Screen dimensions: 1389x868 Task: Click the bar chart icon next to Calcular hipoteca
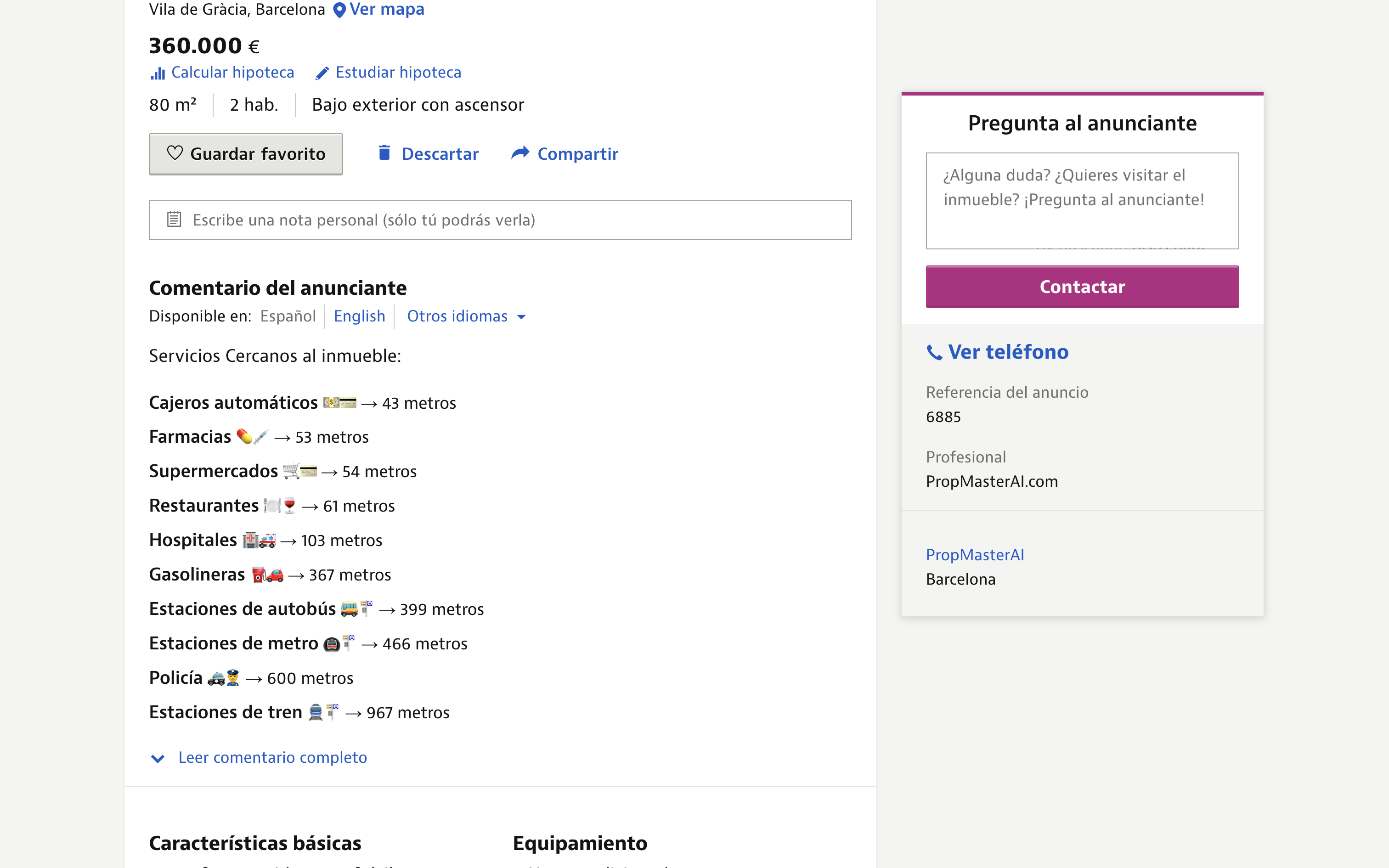pyautogui.click(x=158, y=73)
